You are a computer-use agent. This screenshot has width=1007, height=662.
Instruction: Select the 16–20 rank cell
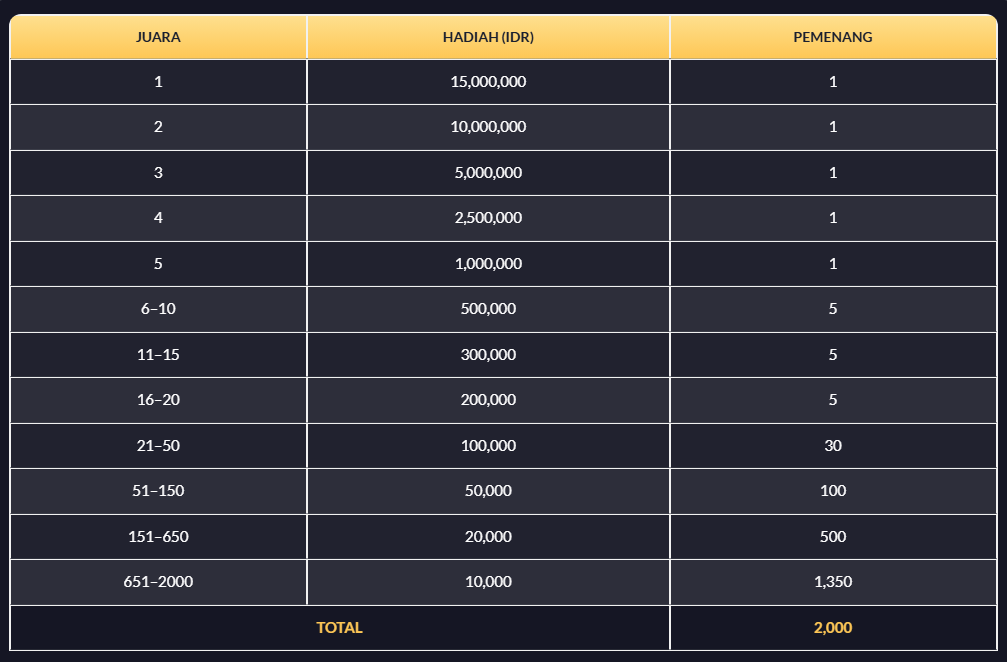pyautogui.click(x=158, y=400)
